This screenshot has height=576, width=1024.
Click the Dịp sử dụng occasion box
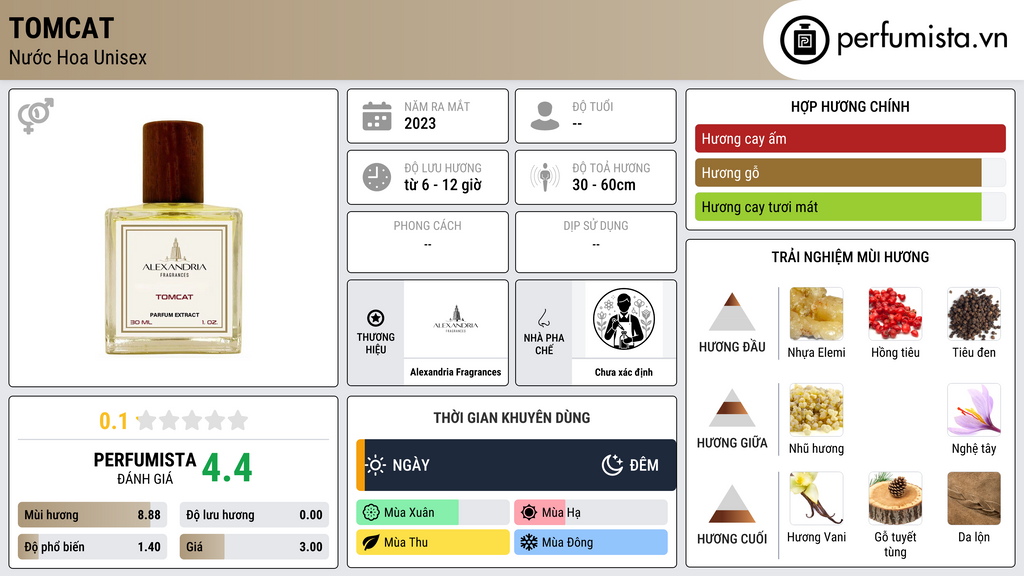596,242
